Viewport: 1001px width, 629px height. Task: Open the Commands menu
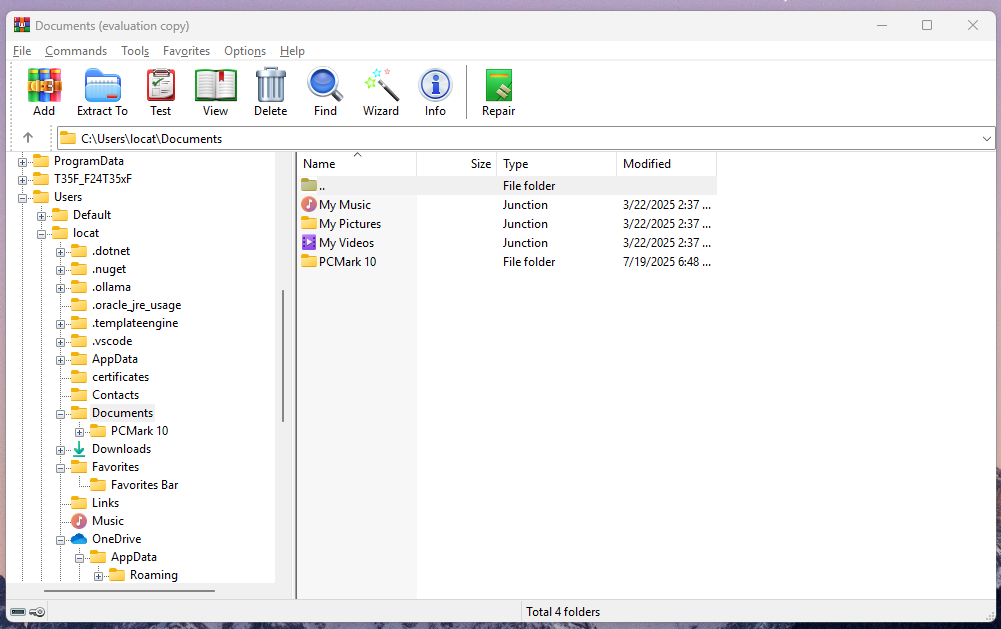[x=75, y=50]
